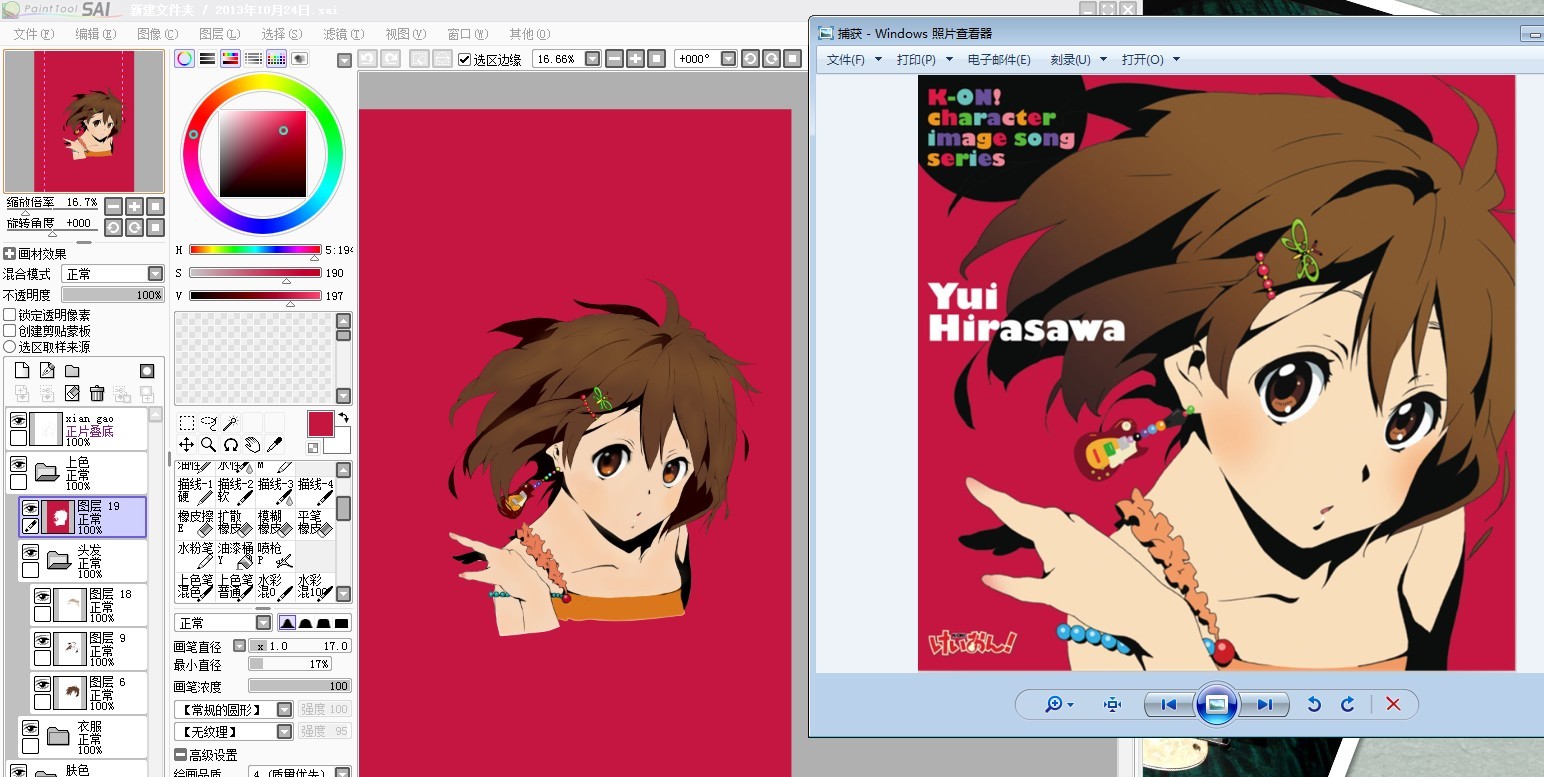Click 电子邮件(E) in Photo Viewer
Viewport: 1544px width, 777px height.
click(x=999, y=60)
